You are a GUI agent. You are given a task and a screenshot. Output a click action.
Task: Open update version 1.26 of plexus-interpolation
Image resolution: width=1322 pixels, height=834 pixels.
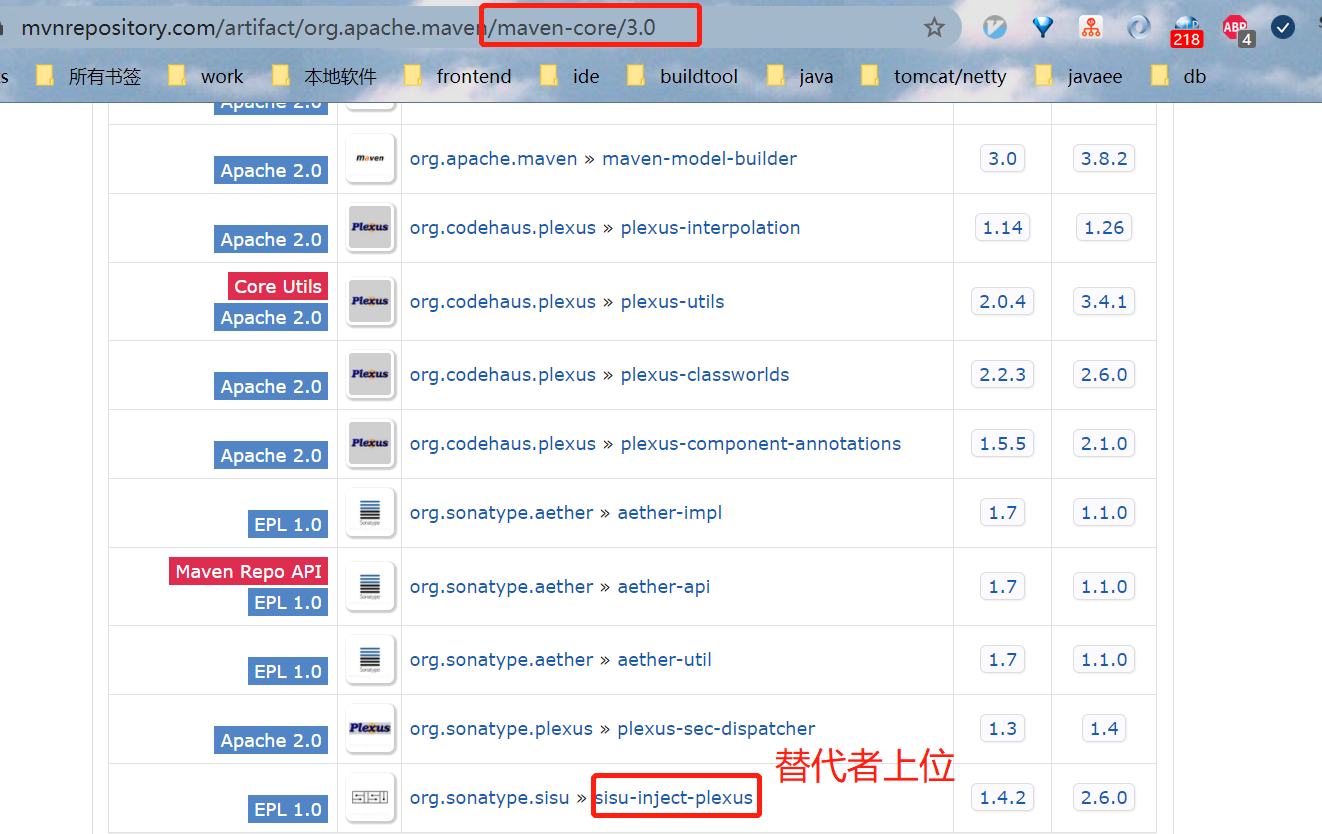[1104, 227]
